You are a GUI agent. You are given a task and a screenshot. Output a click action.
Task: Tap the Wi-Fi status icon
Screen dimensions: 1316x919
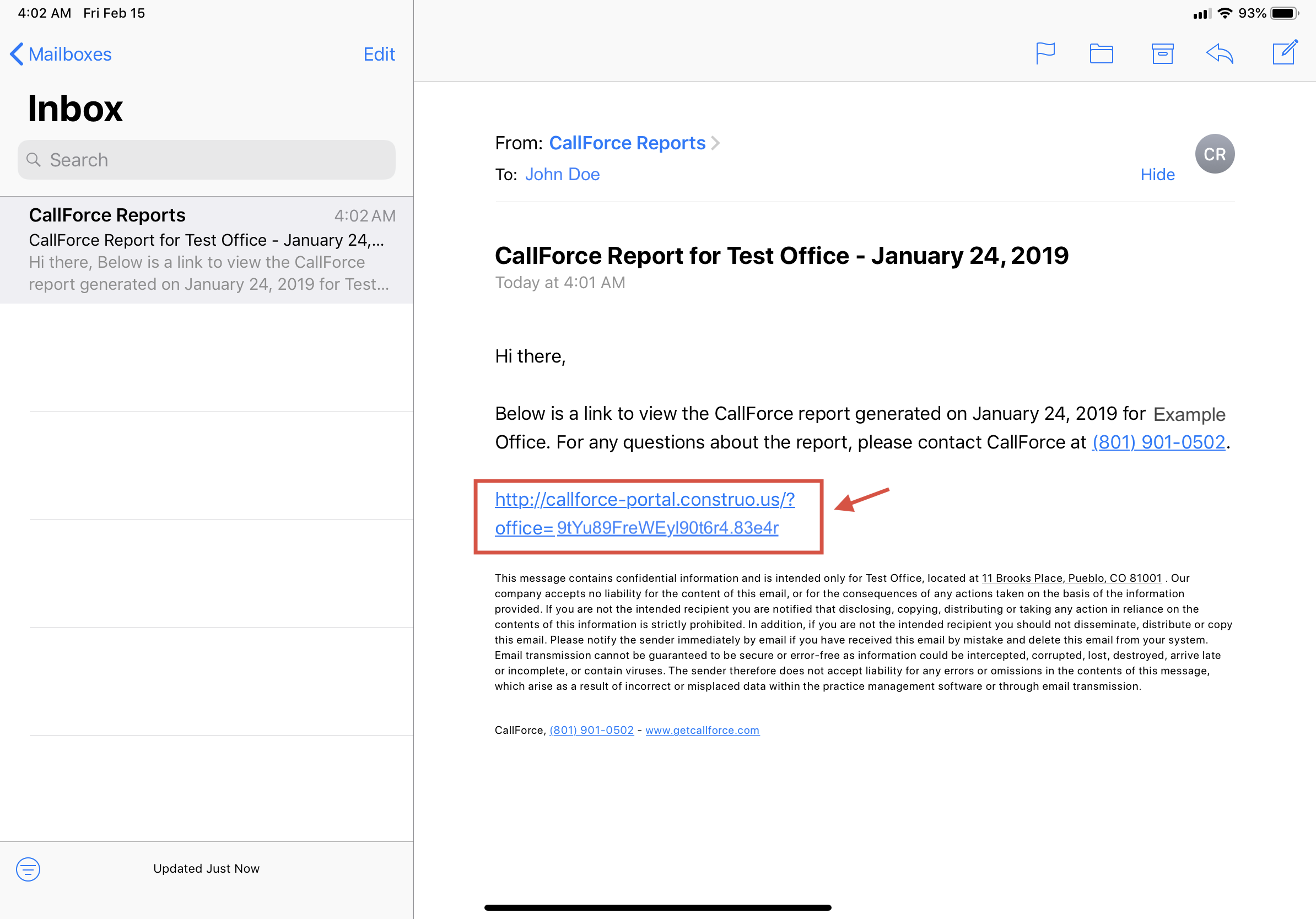click(1225, 13)
